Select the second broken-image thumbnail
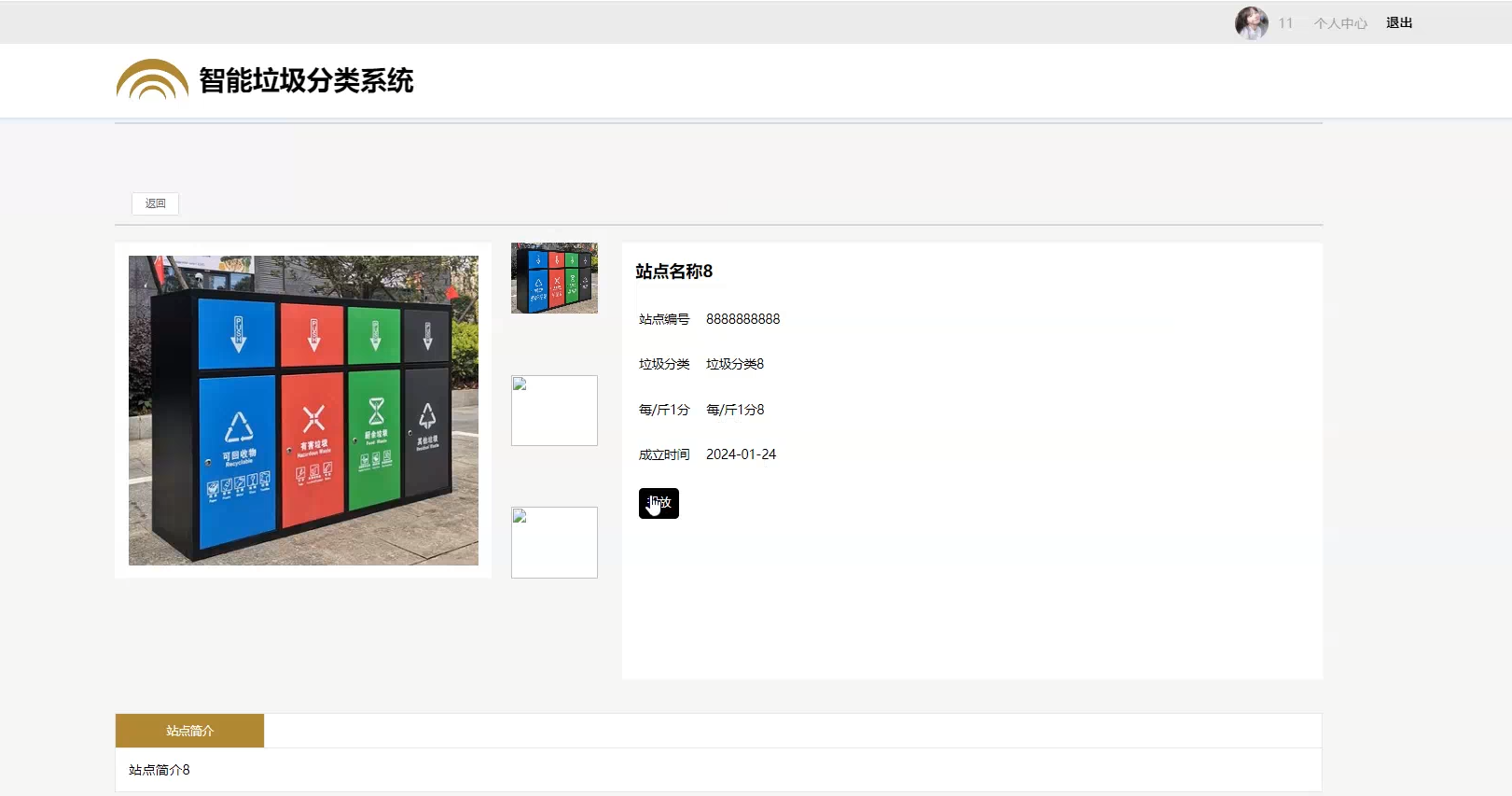The height and width of the screenshot is (796, 1512). coord(554,411)
